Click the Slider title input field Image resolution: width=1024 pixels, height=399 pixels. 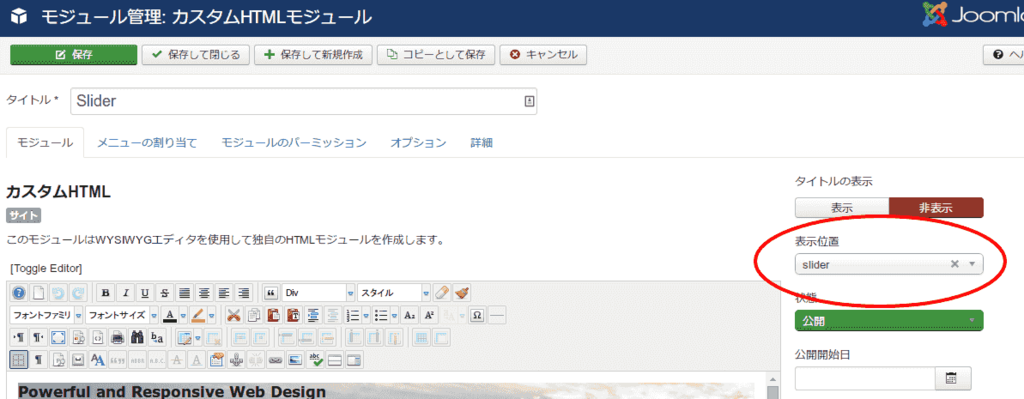click(x=304, y=101)
